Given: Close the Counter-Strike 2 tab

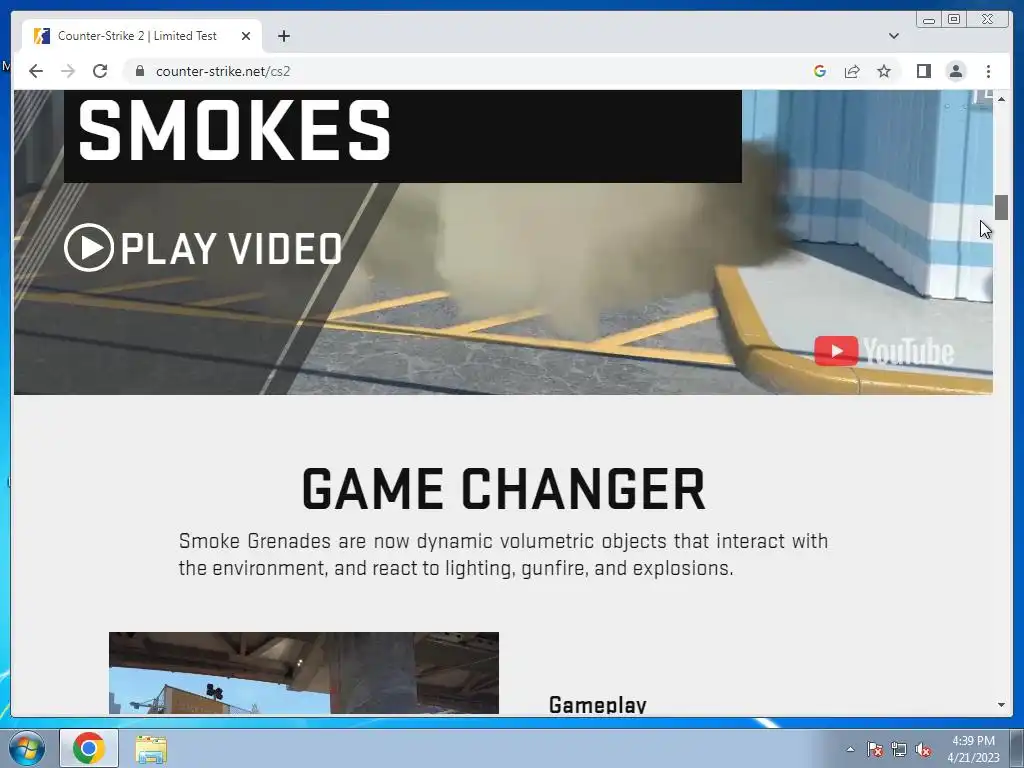Looking at the screenshot, I should [x=246, y=36].
